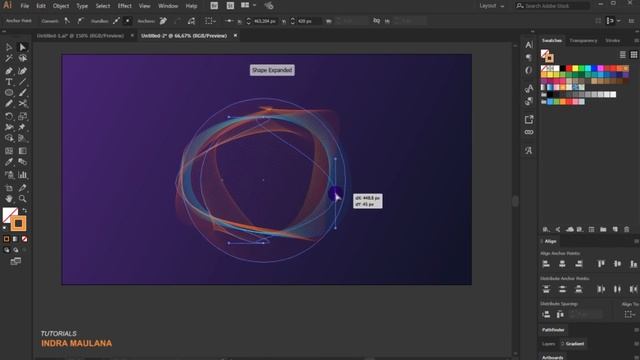Switch to the Transparency tab
Viewport: 640px width, 360px height.
pos(583,40)
